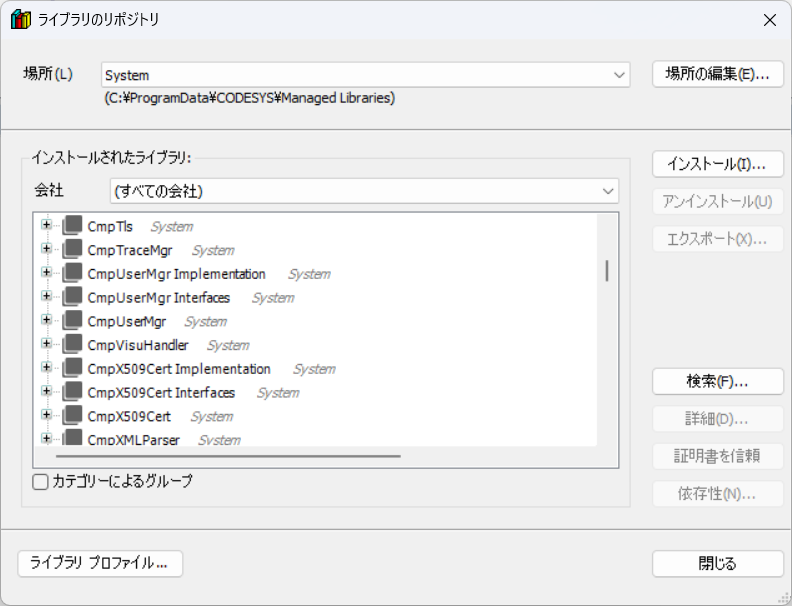Expand the CmpTls tree node

(x=46, y=225)
